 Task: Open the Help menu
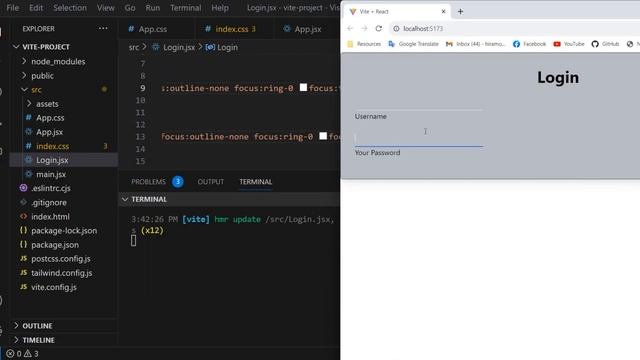point(220,8)
